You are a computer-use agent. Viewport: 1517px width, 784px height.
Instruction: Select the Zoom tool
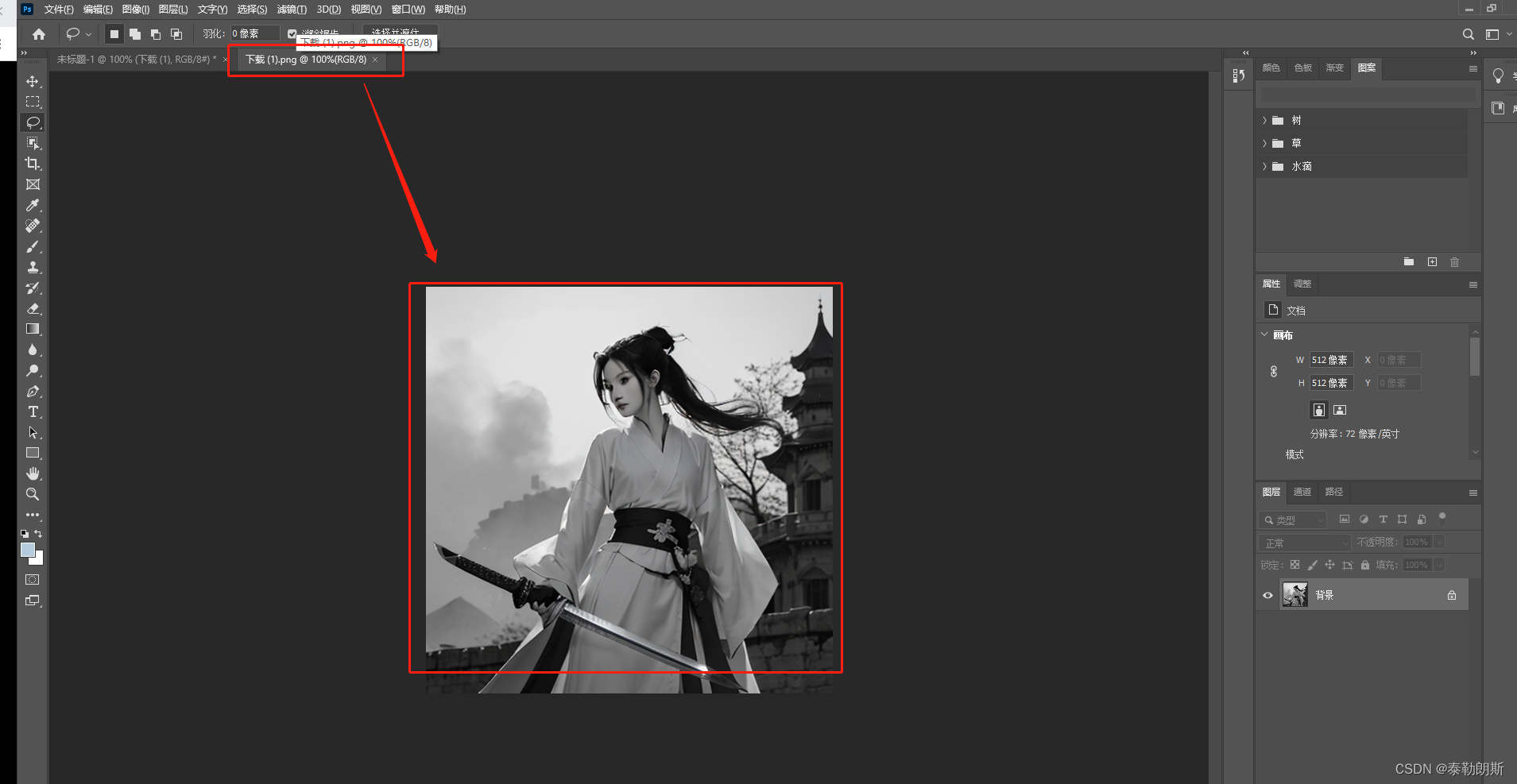[x=33, y=494]
